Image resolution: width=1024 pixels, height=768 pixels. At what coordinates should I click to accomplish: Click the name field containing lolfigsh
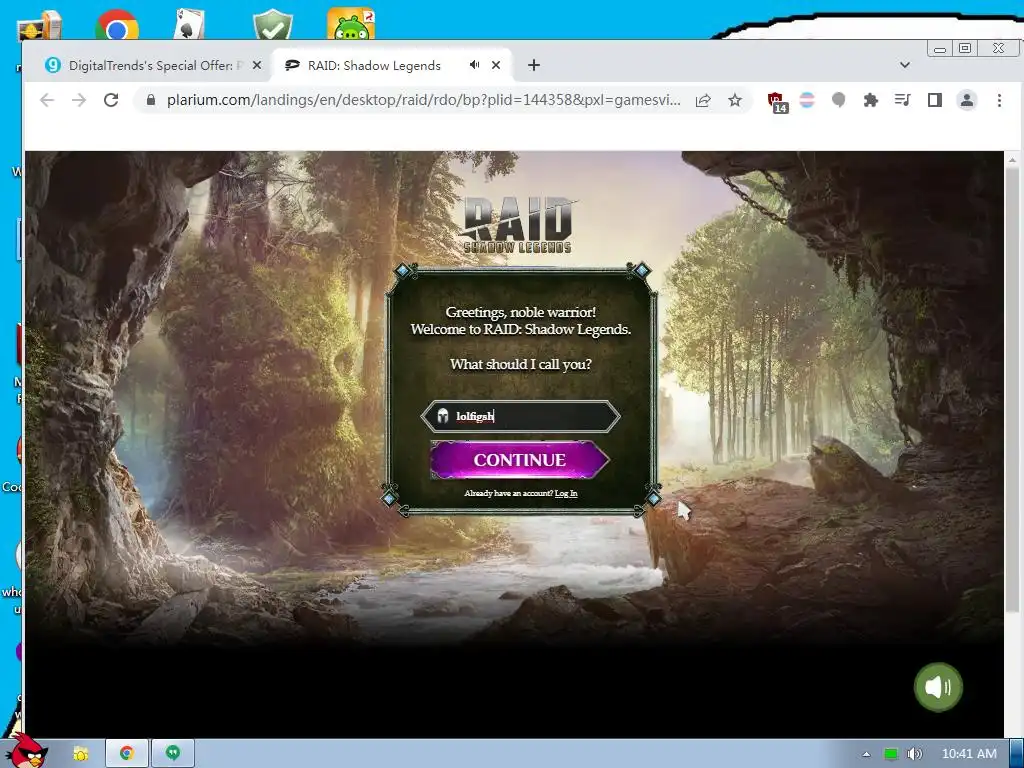point(520,416)
